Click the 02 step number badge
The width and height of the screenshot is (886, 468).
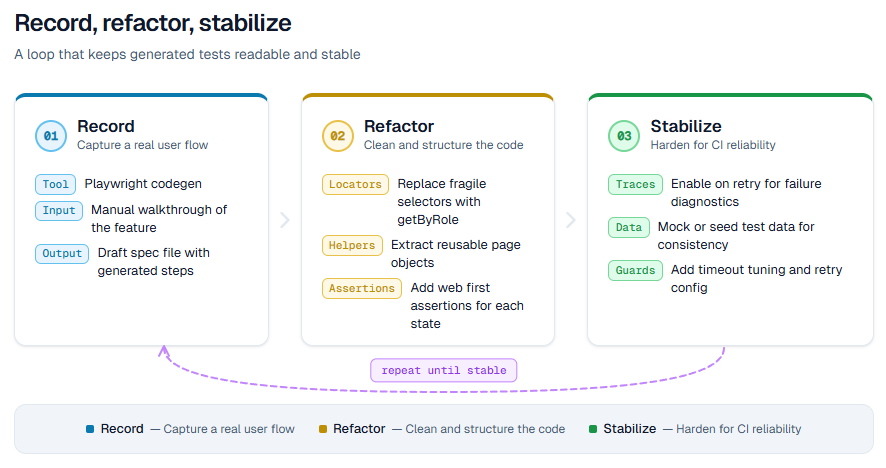click(x=338, y=135)
